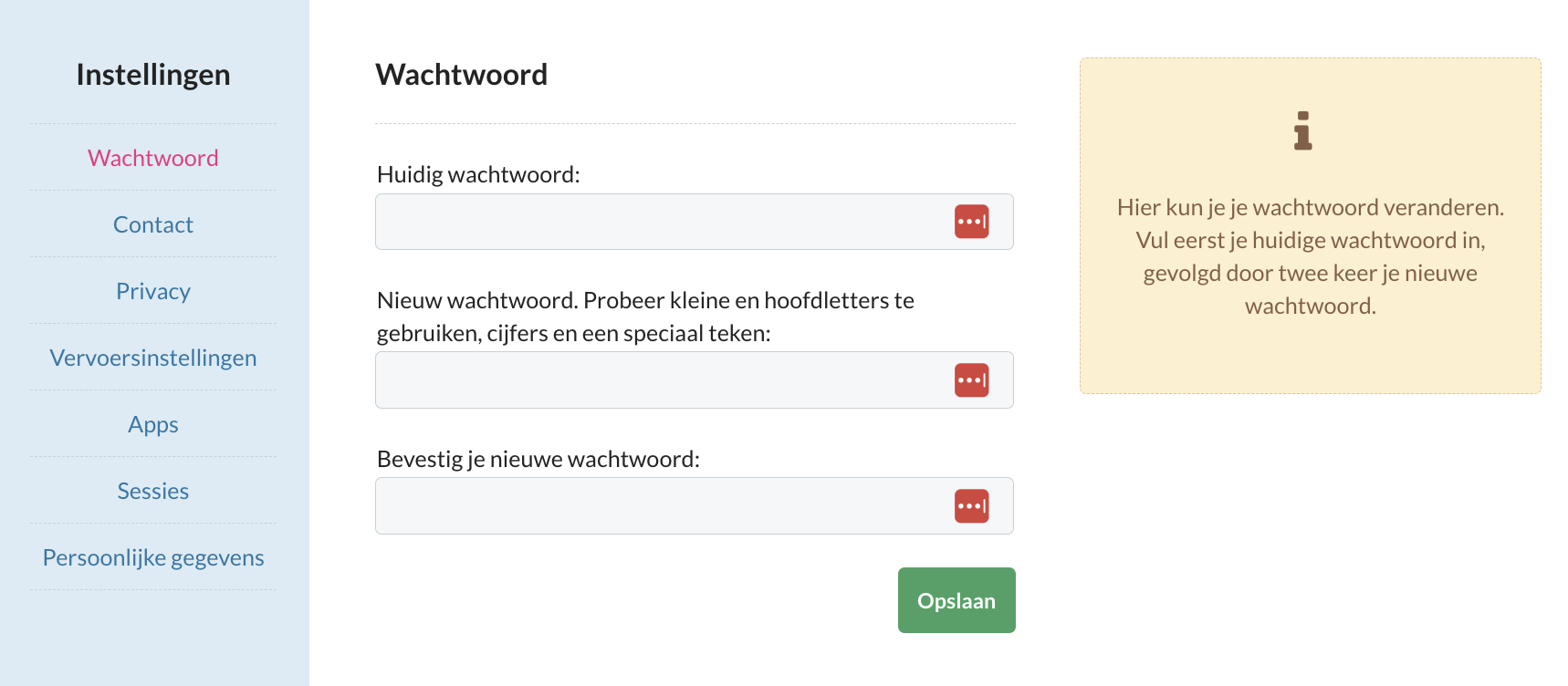Click the yellow info text about changing password
Viewport: 1568px width, 686px height.
tap(1311, 256)
